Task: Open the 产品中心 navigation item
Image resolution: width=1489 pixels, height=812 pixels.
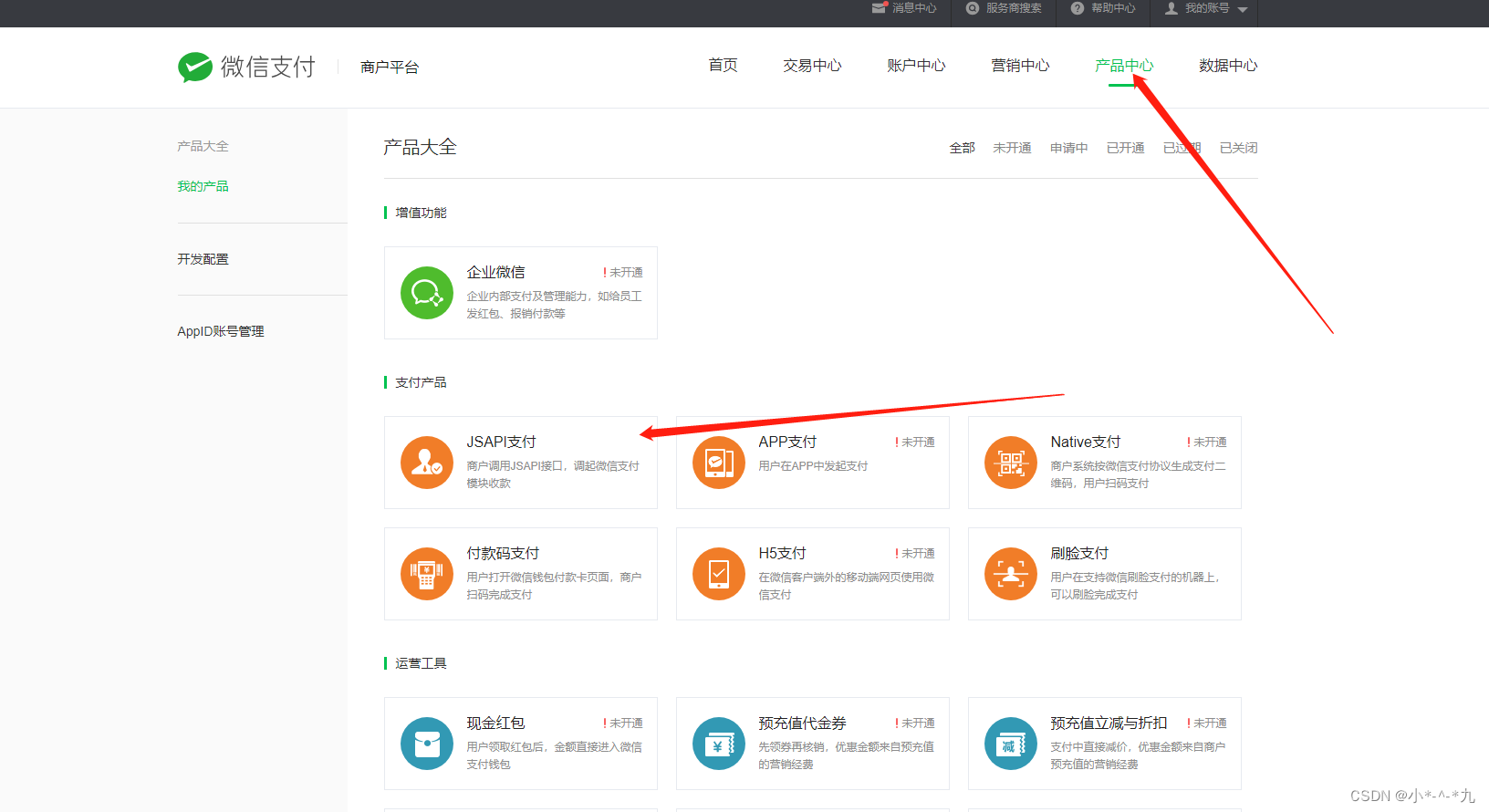Action: click(1124, 66)
